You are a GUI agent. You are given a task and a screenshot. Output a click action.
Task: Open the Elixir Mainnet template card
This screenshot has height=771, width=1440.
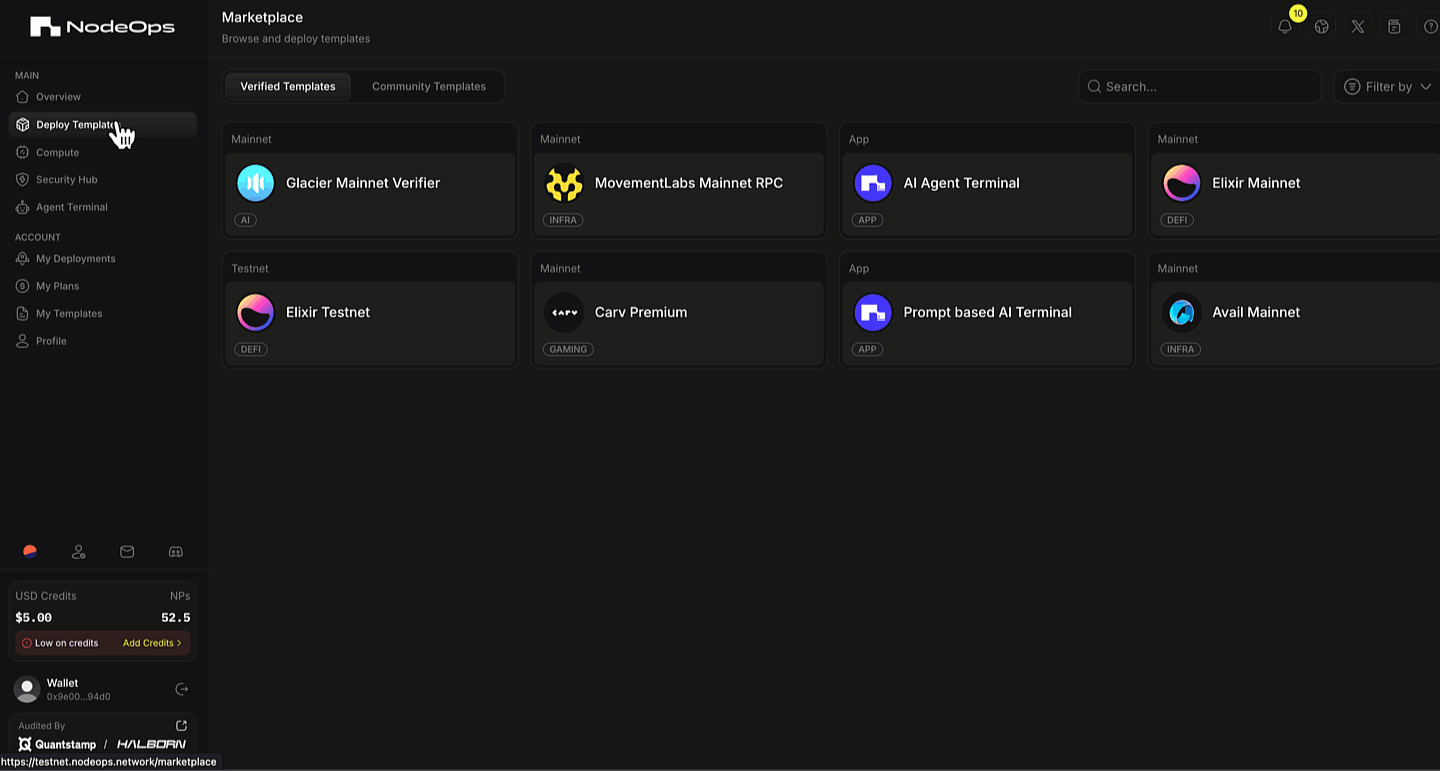pos(1295,181)
